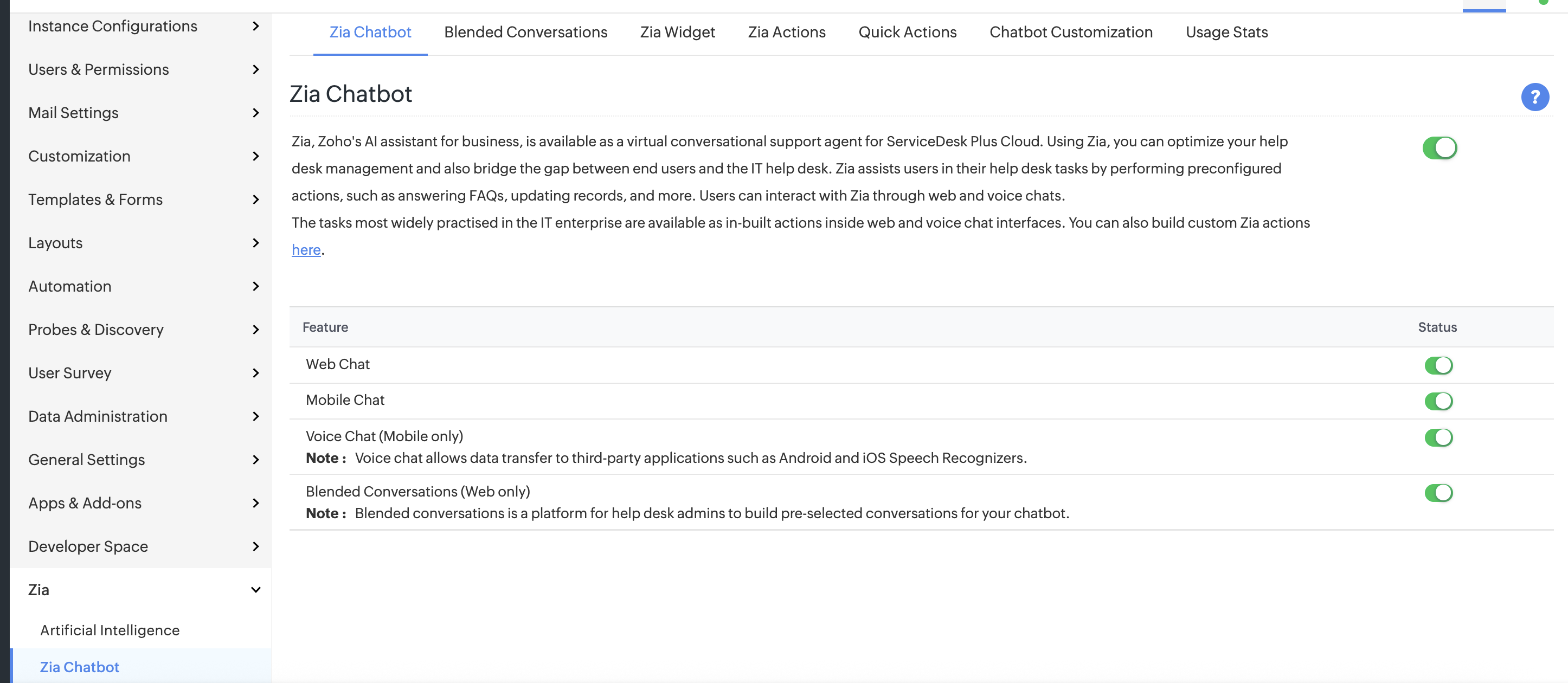Toggle the main Zia Chatbot switch
Screen dimensions: 1568x683
(1439, 148)
